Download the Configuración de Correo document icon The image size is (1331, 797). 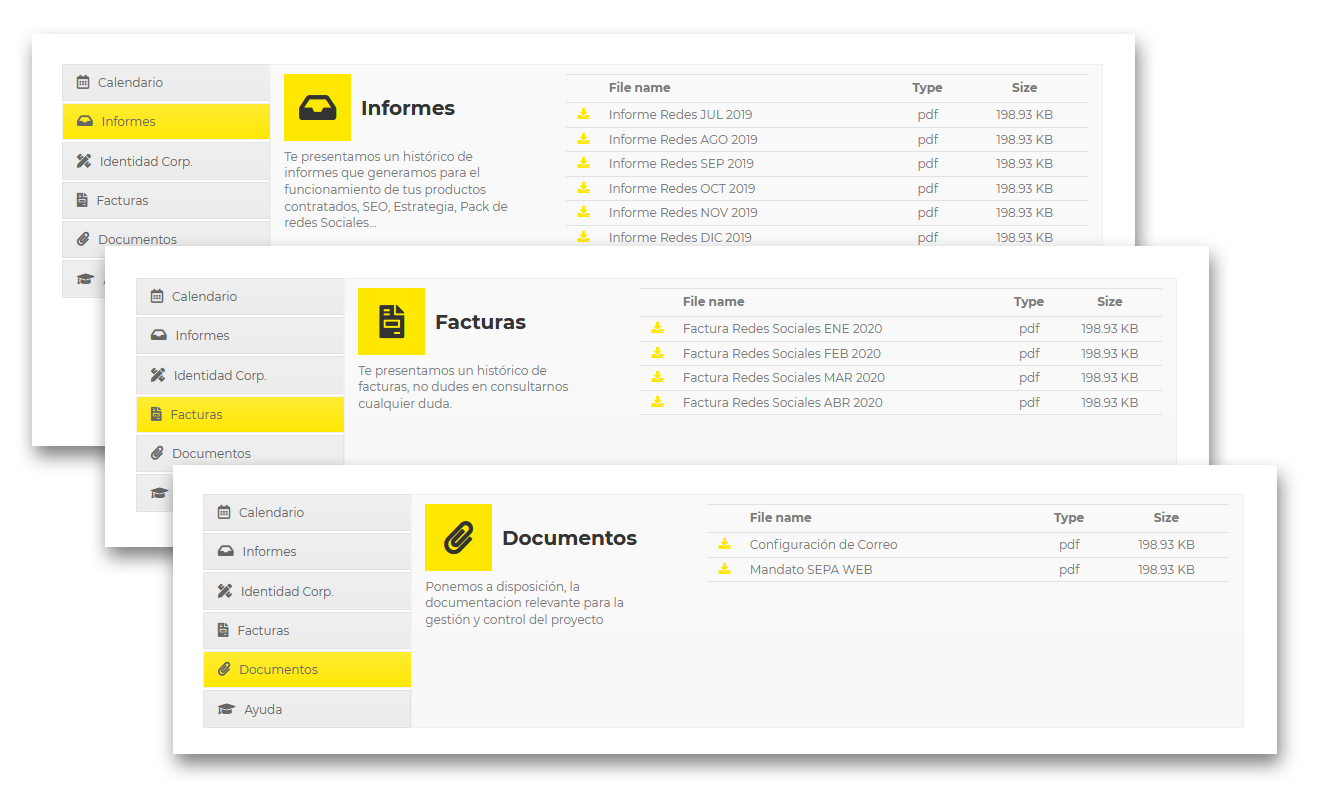point(724,544)
